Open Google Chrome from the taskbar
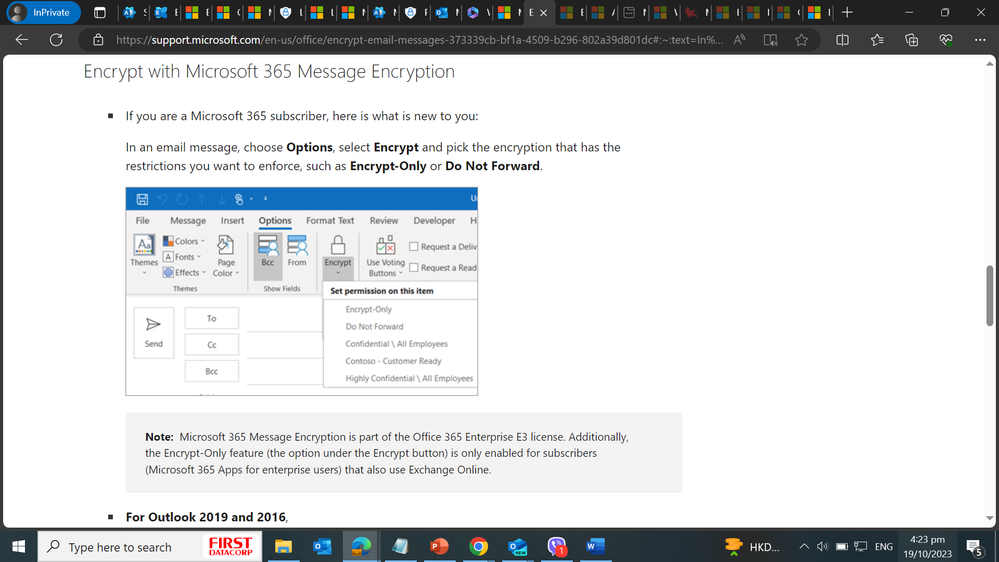 [478, 546]
